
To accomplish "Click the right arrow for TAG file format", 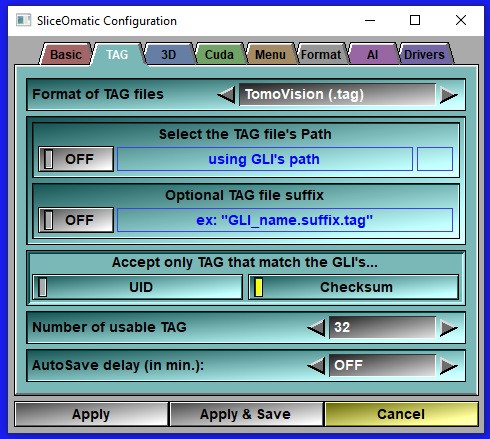I will 449,95.
